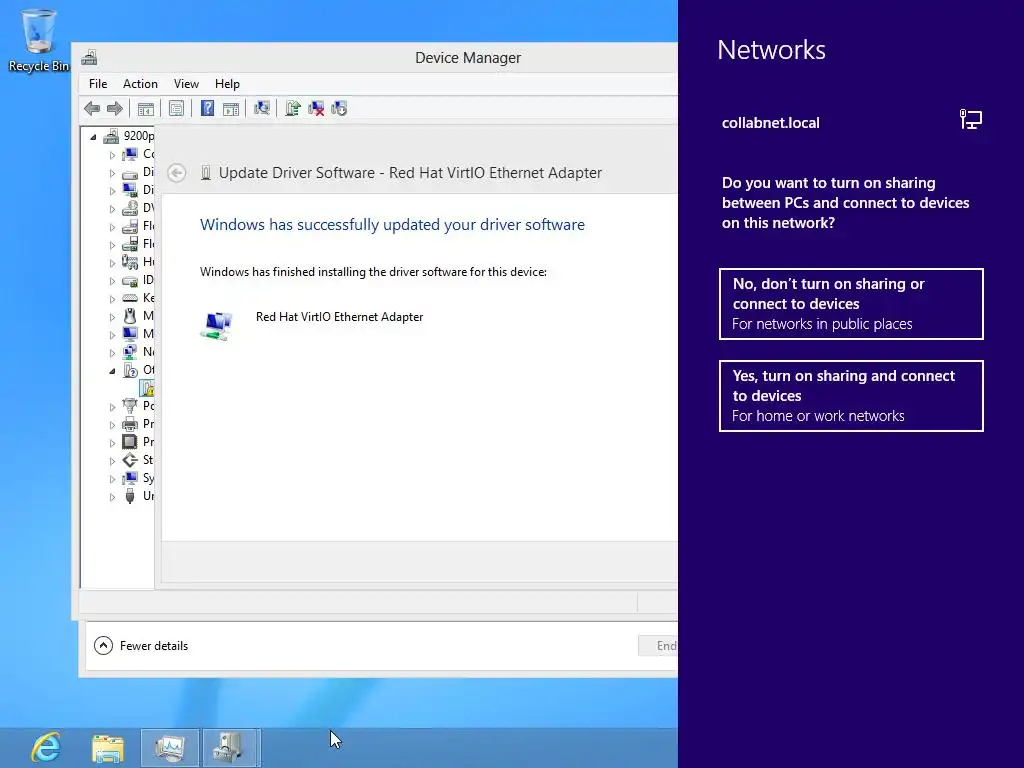Image resolution: width=1024 pixels, height=768 pixels.
Task: Click the "Windows has successfully updated" heading
Action: click(392, 225)
